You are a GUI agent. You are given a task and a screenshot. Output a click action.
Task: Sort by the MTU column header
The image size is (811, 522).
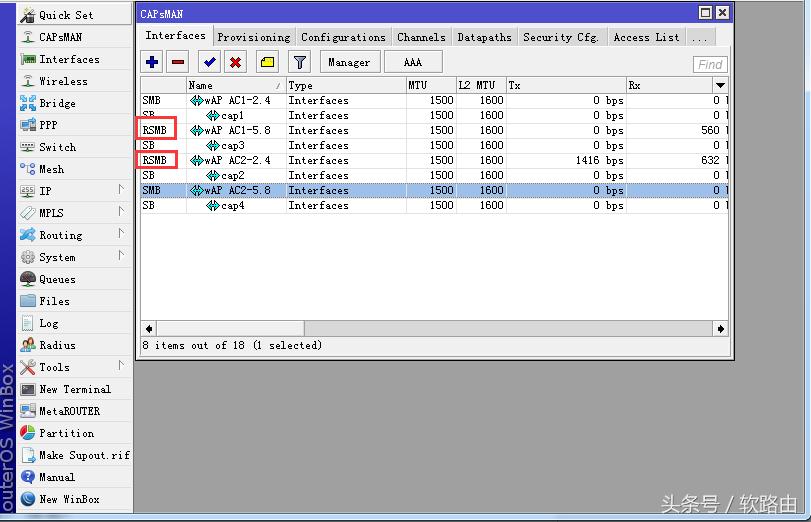point(431,85)
